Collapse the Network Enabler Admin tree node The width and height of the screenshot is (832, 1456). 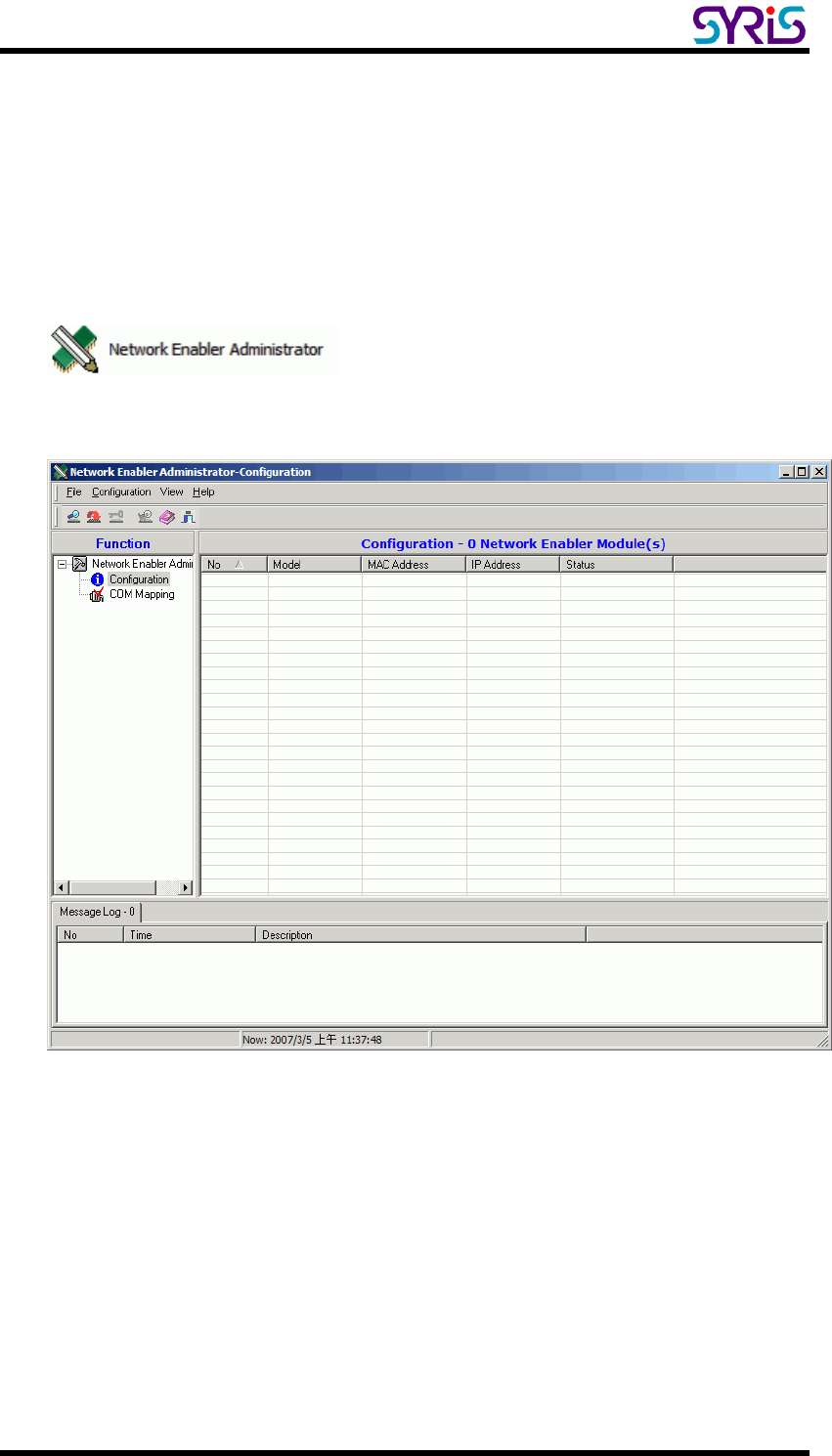(62, 564)
